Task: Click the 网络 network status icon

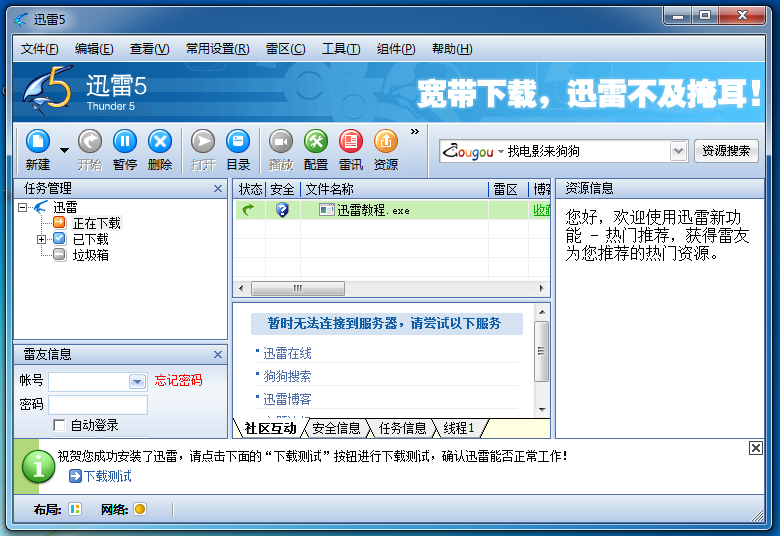Action: pyautogui.click(x=140, y=509)
